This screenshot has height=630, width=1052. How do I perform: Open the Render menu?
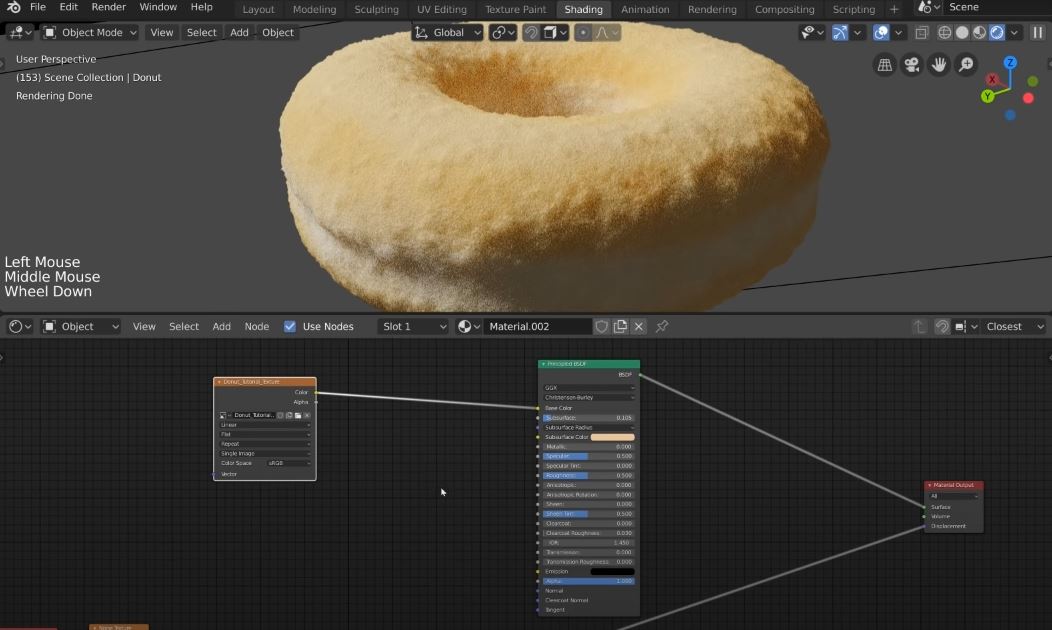[x=109, y=7]
